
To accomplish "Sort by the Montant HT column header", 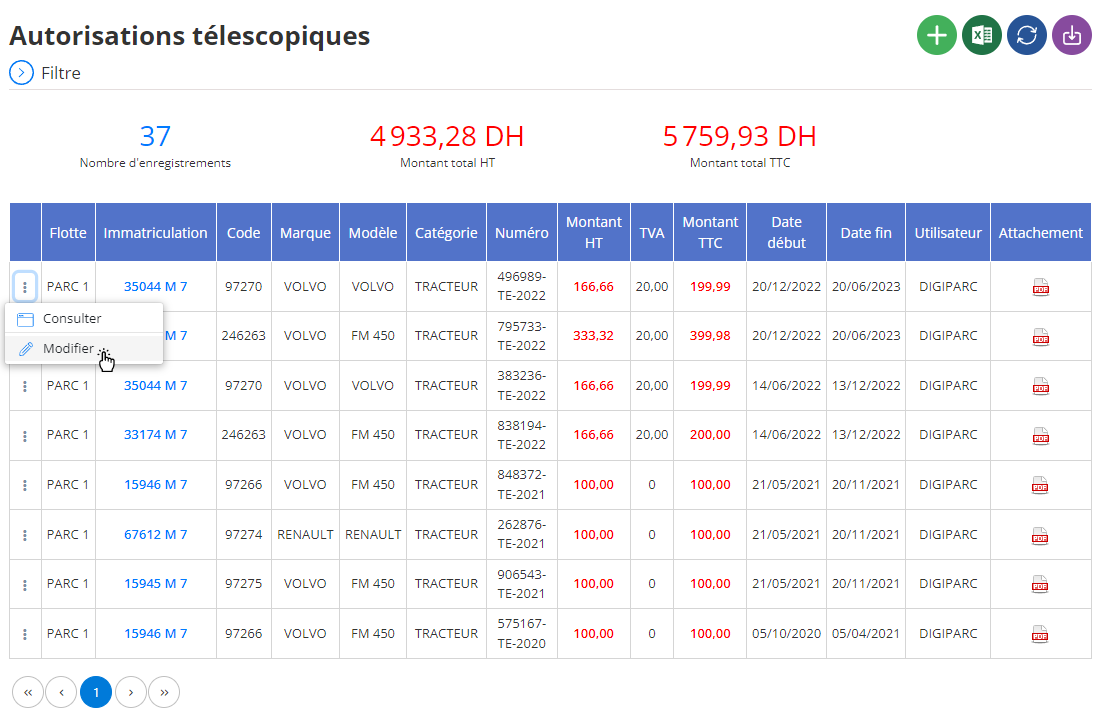I will coord(594,232).
